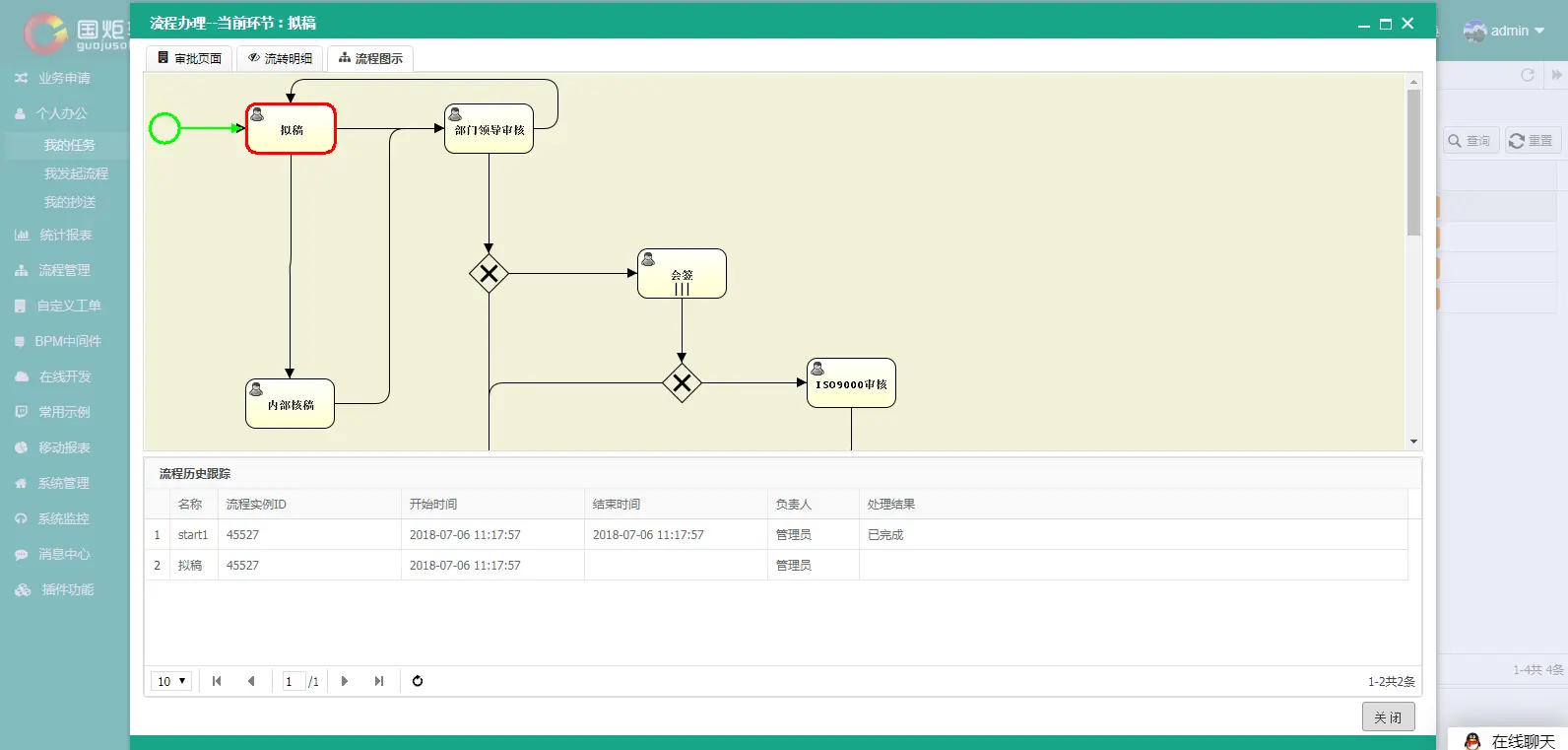Sort by 名称 column header
Screen dimensions: 1568x750
coord(190,504)
